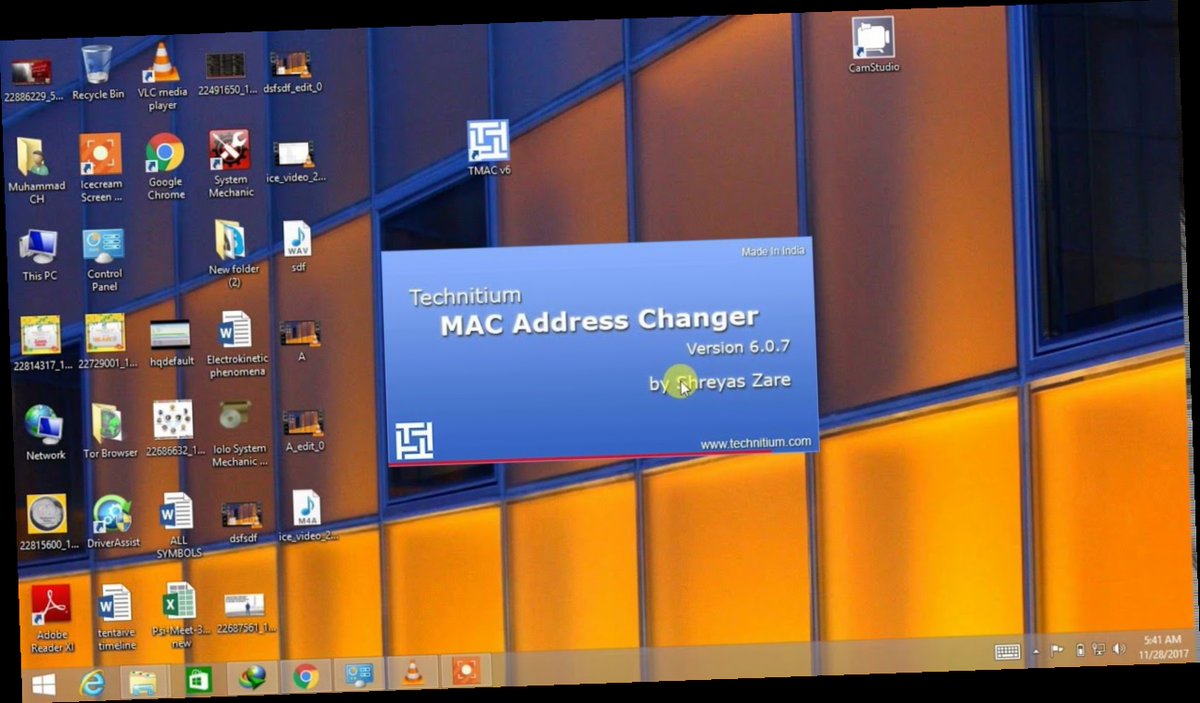
Task: Select the Control Panel desktop icon
Action: pos(104,260)
